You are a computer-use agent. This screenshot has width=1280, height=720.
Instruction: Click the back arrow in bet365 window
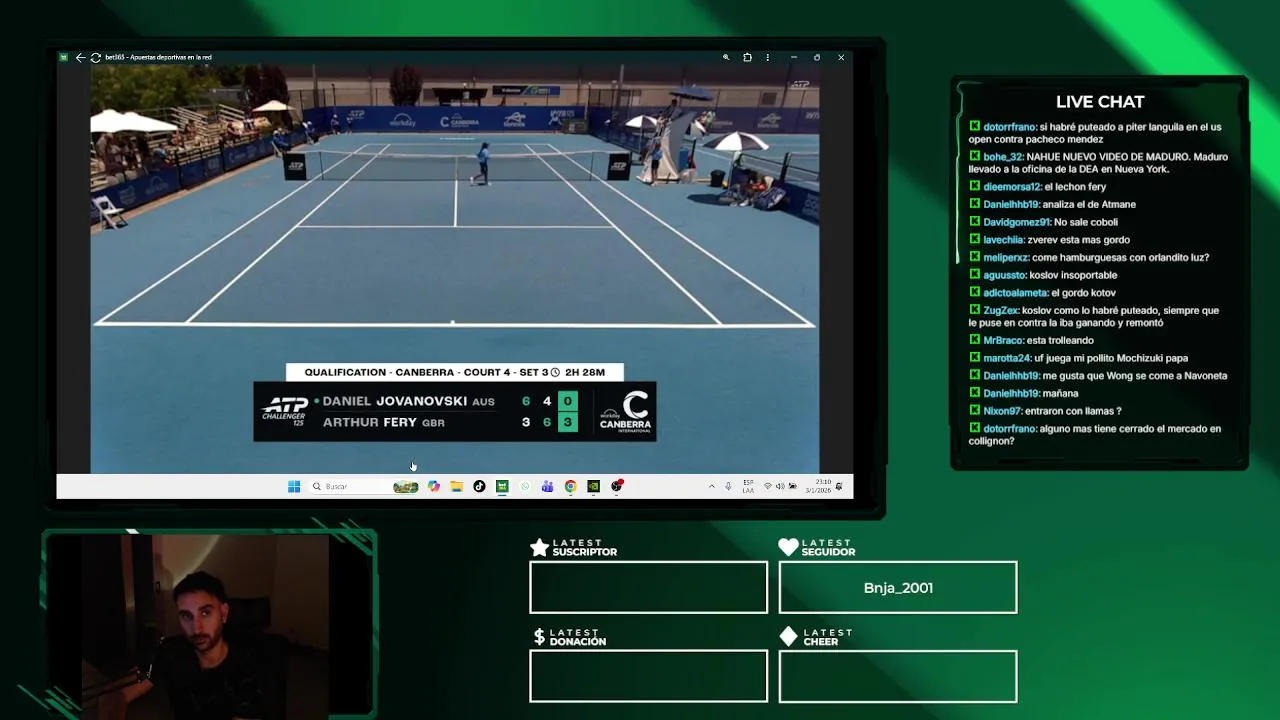(x=80, y=58)
